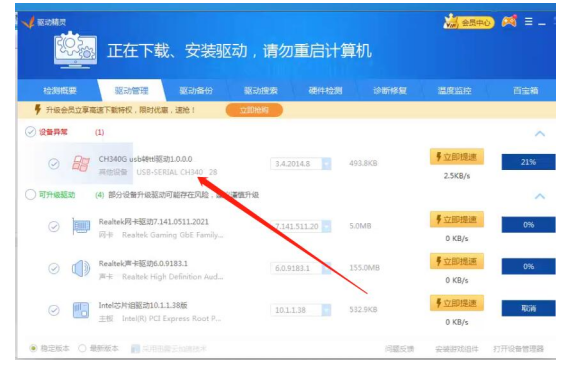Open the 问题反馈 link

399,349
